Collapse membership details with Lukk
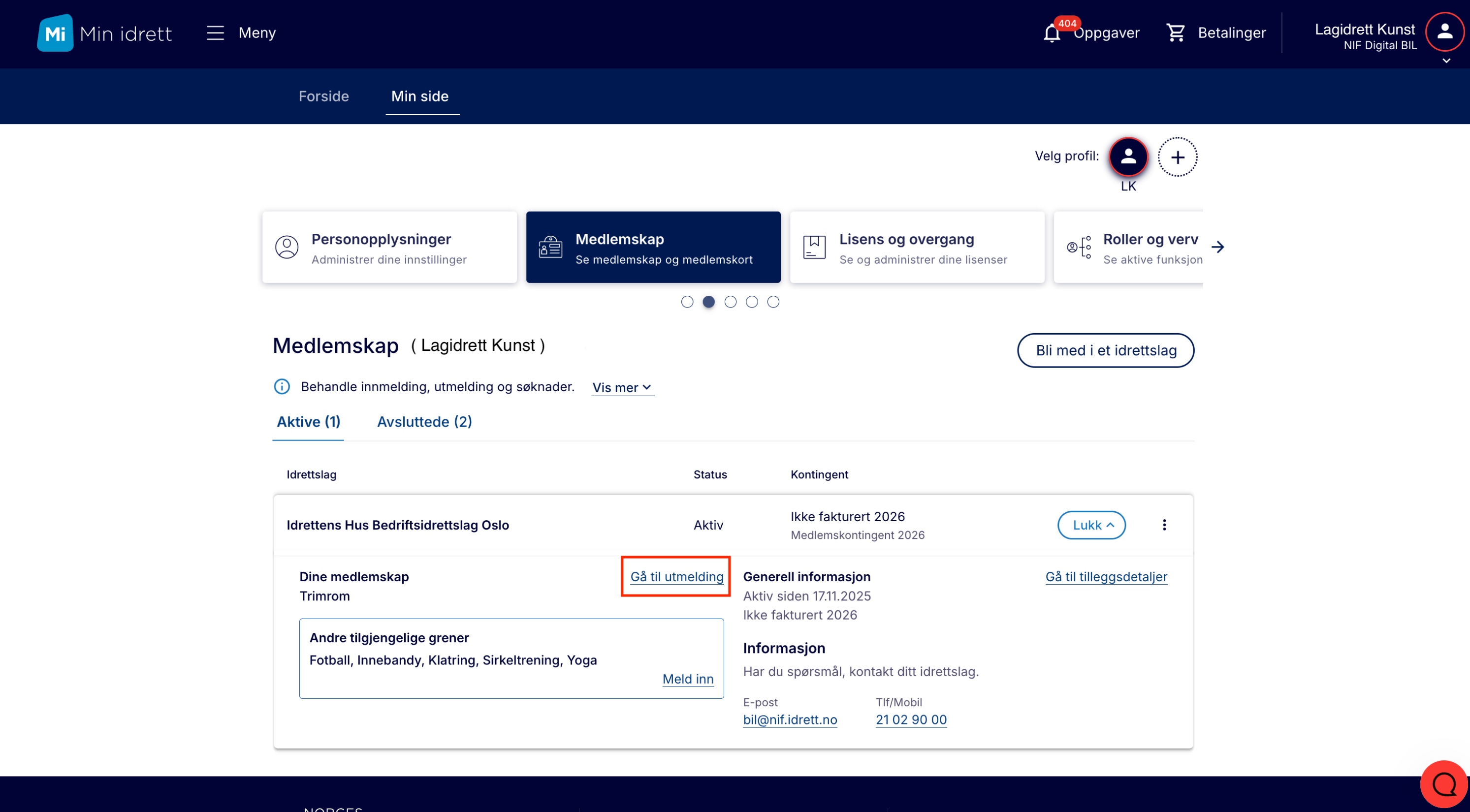The height and width of the screenshot is (812, 1470). [1091, 525]
